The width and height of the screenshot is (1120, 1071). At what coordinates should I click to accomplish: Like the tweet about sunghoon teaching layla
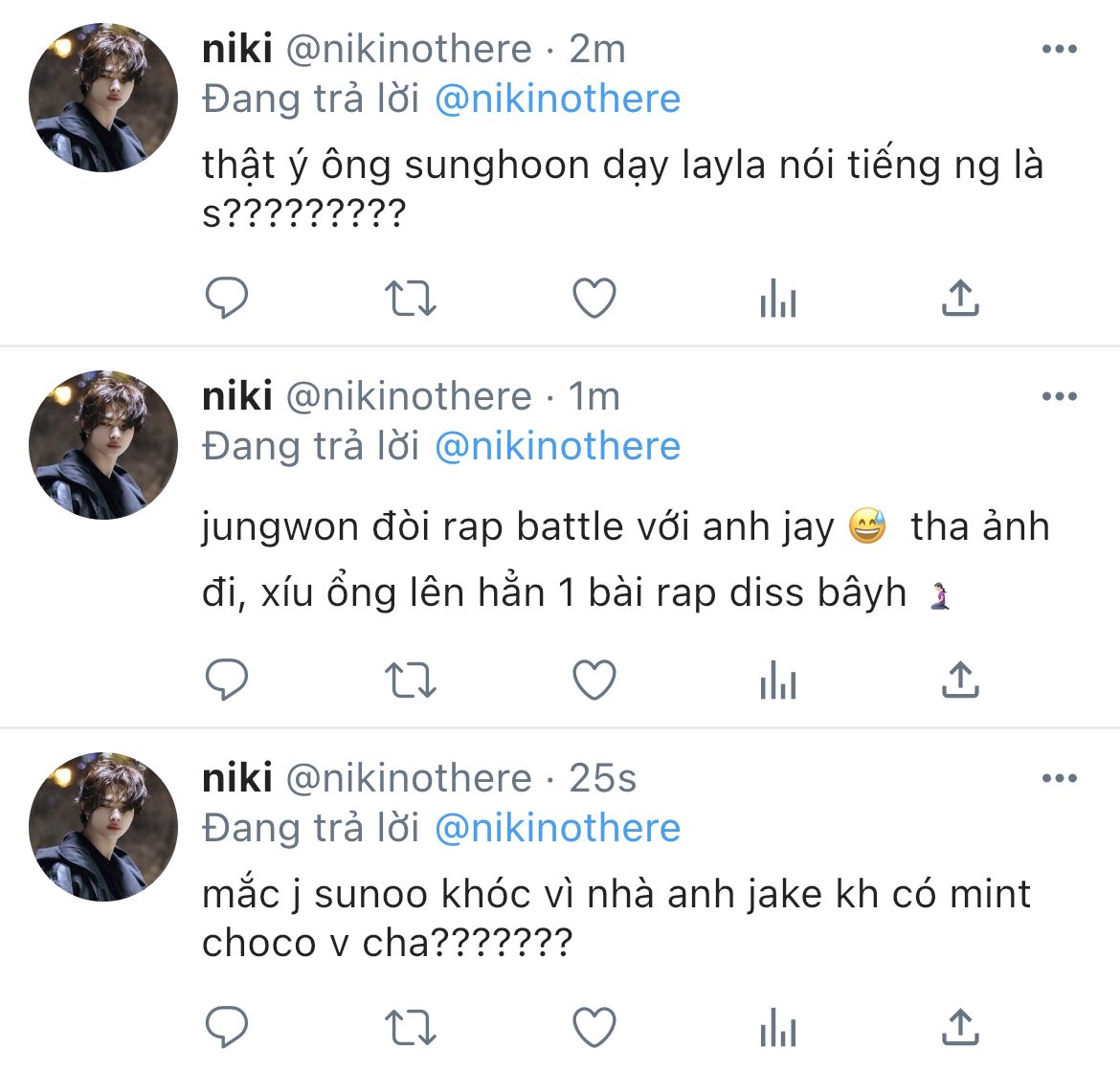click(x=594, y=297)
